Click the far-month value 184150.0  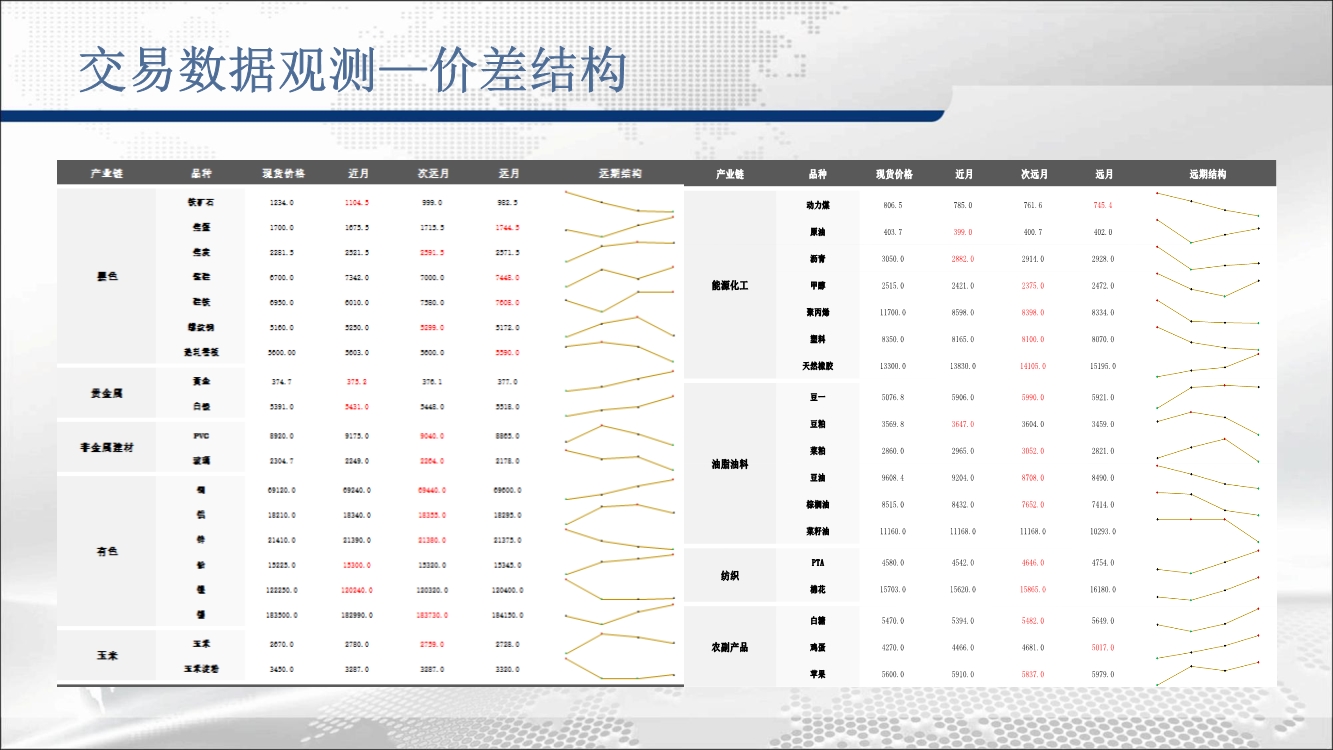pyautogui.click(x=509, y=615)
